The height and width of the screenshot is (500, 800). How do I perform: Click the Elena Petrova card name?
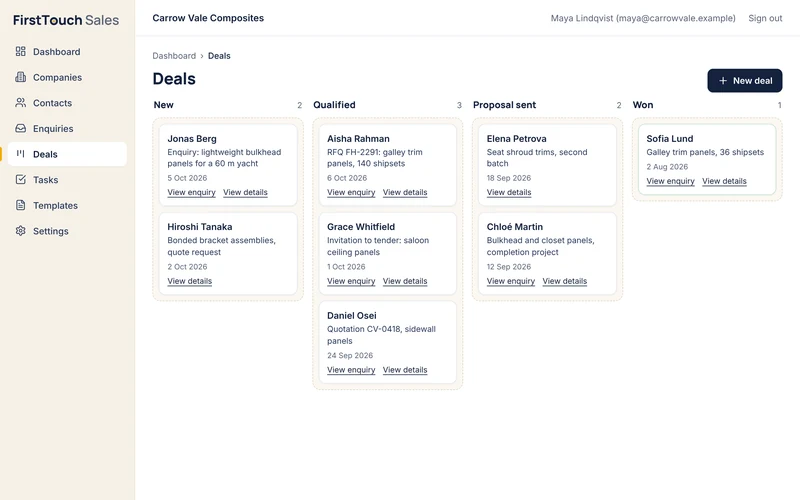click(516, 139)
